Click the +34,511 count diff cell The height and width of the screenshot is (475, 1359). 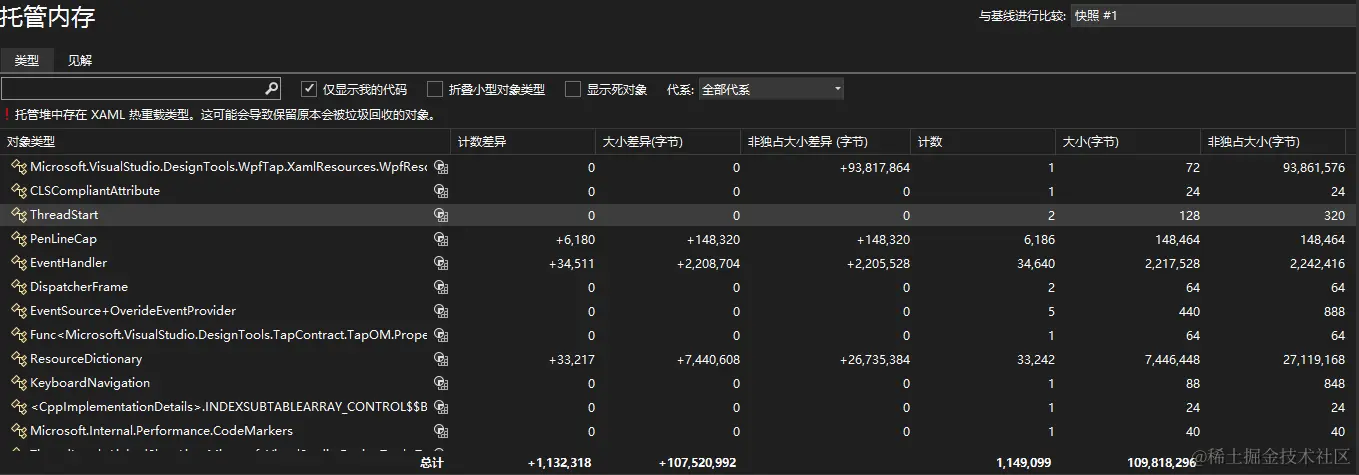click(572, 263)
